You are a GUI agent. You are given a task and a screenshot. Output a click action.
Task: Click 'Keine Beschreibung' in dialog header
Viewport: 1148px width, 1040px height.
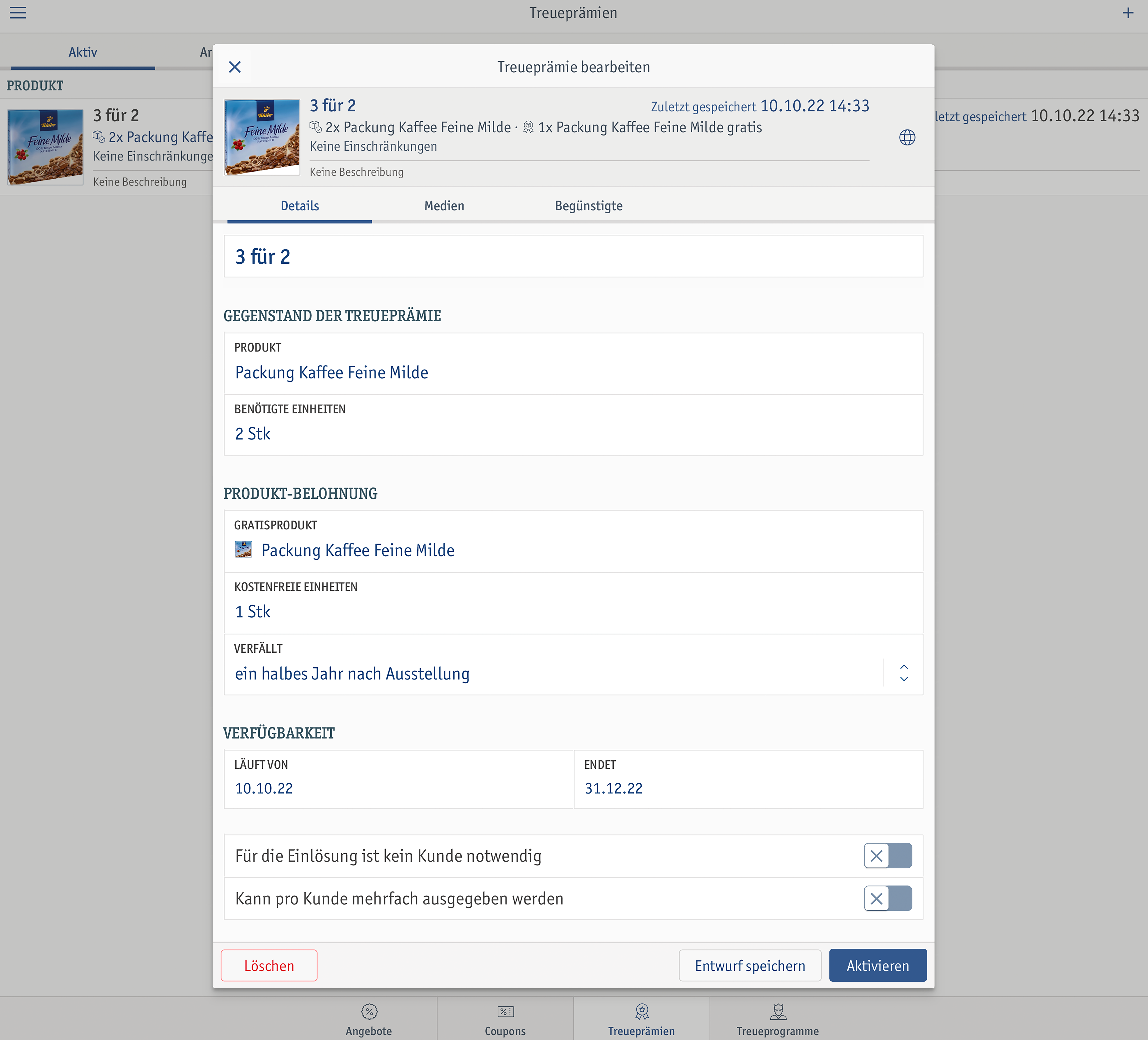coord(357,172)
